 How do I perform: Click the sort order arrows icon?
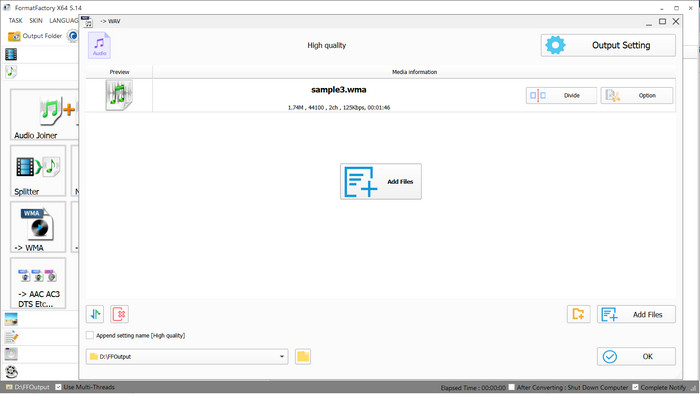(95, 314)
